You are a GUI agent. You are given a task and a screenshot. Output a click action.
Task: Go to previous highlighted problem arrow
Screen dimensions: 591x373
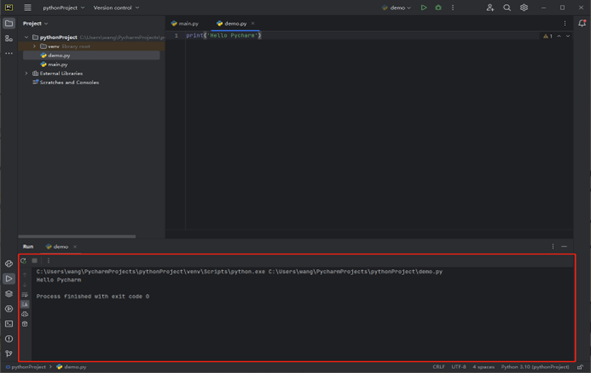(x=559, y=36)
